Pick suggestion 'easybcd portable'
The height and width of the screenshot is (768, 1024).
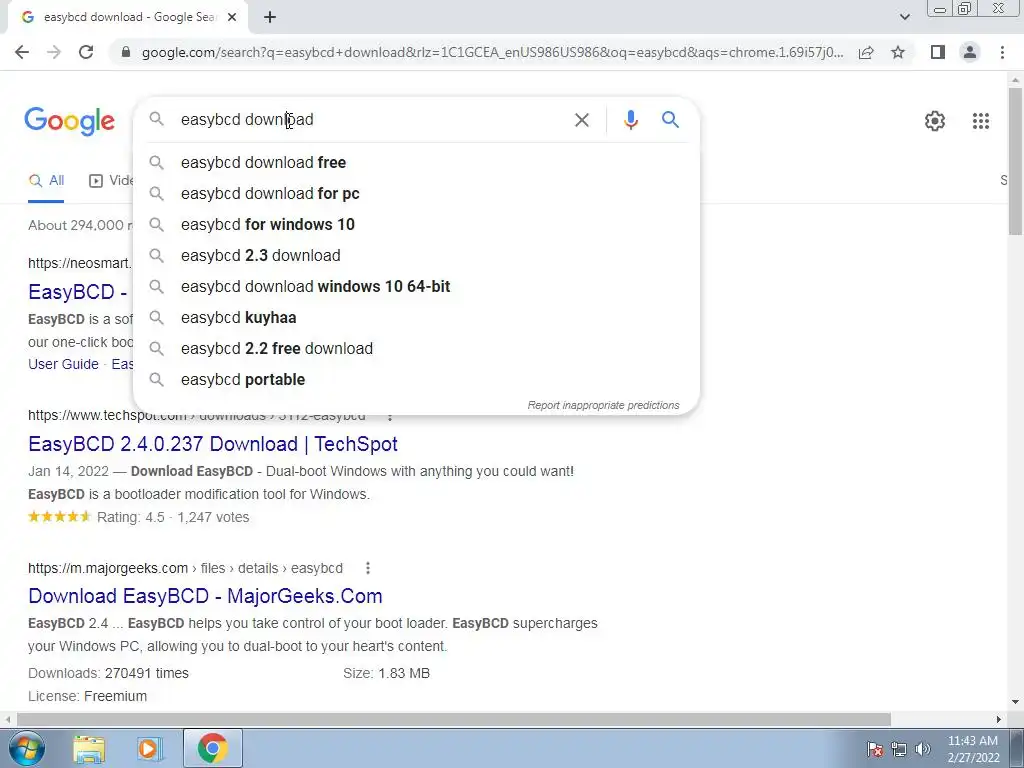click(416, 379)
